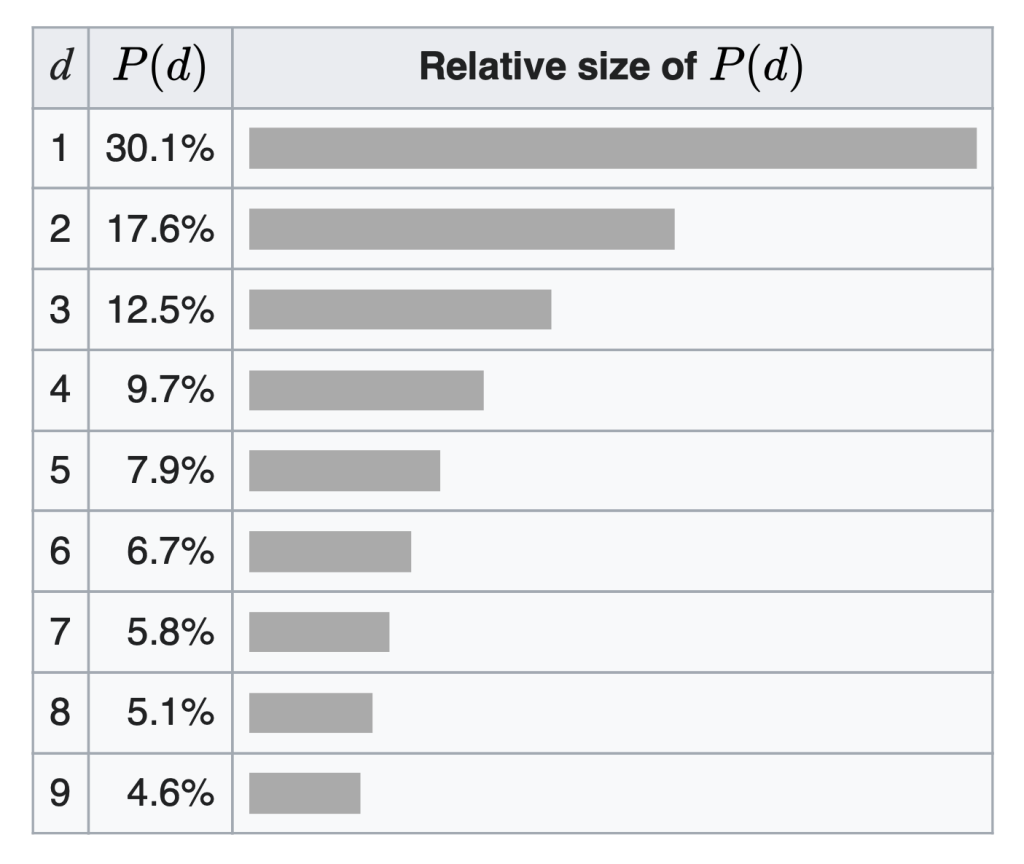Viewport: 1024px width, 864px height.
Task: Click the "P(d)" column header
Action: [x=160, y=67]
